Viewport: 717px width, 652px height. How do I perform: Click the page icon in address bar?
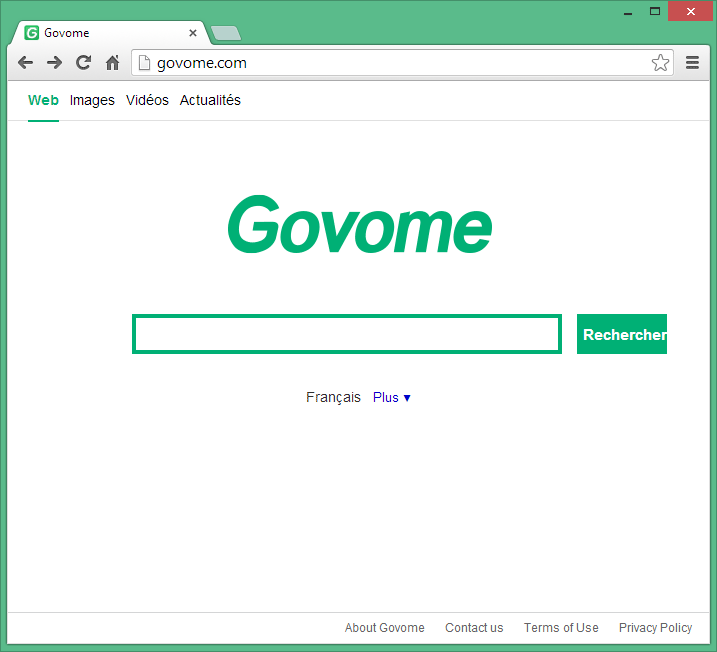pos(144,63)
